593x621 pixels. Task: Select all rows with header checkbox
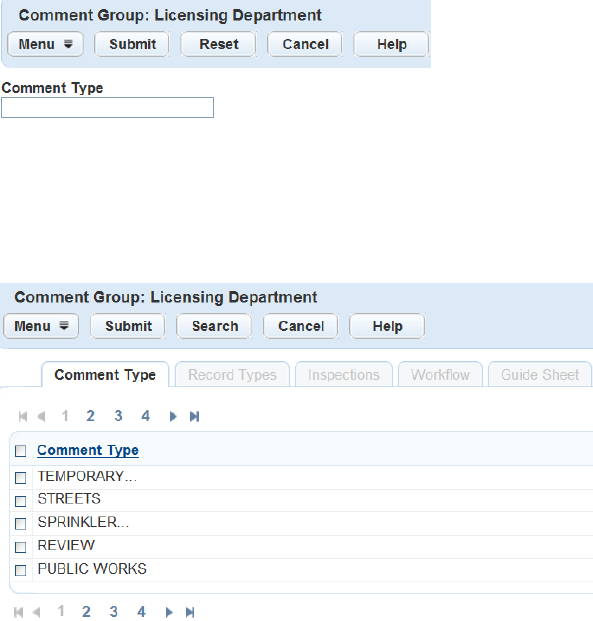pyautogui.click(x=21, y=451)
